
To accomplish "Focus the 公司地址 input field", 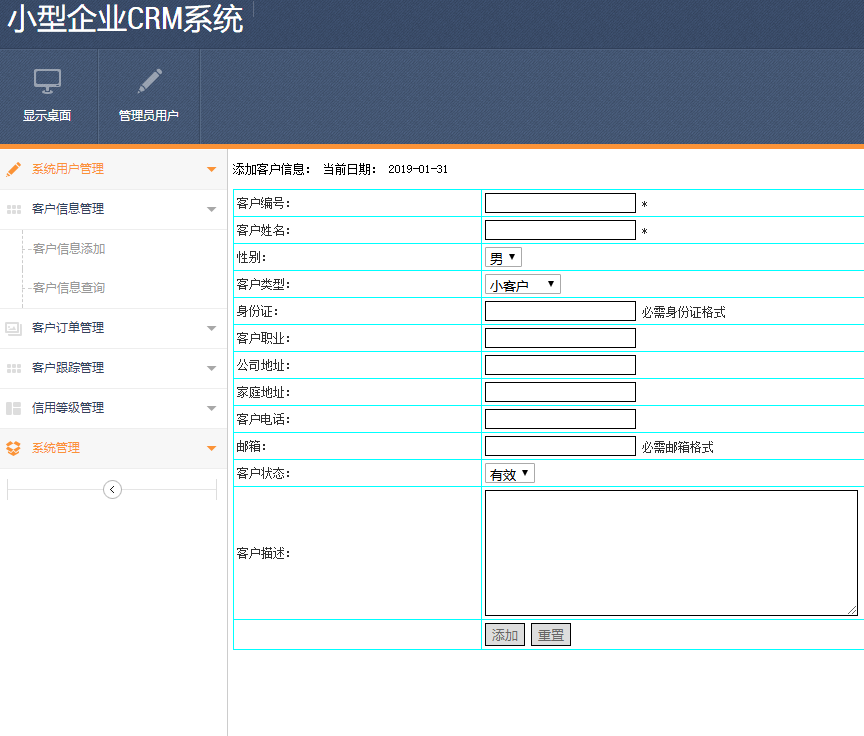I will pos(560,365).
